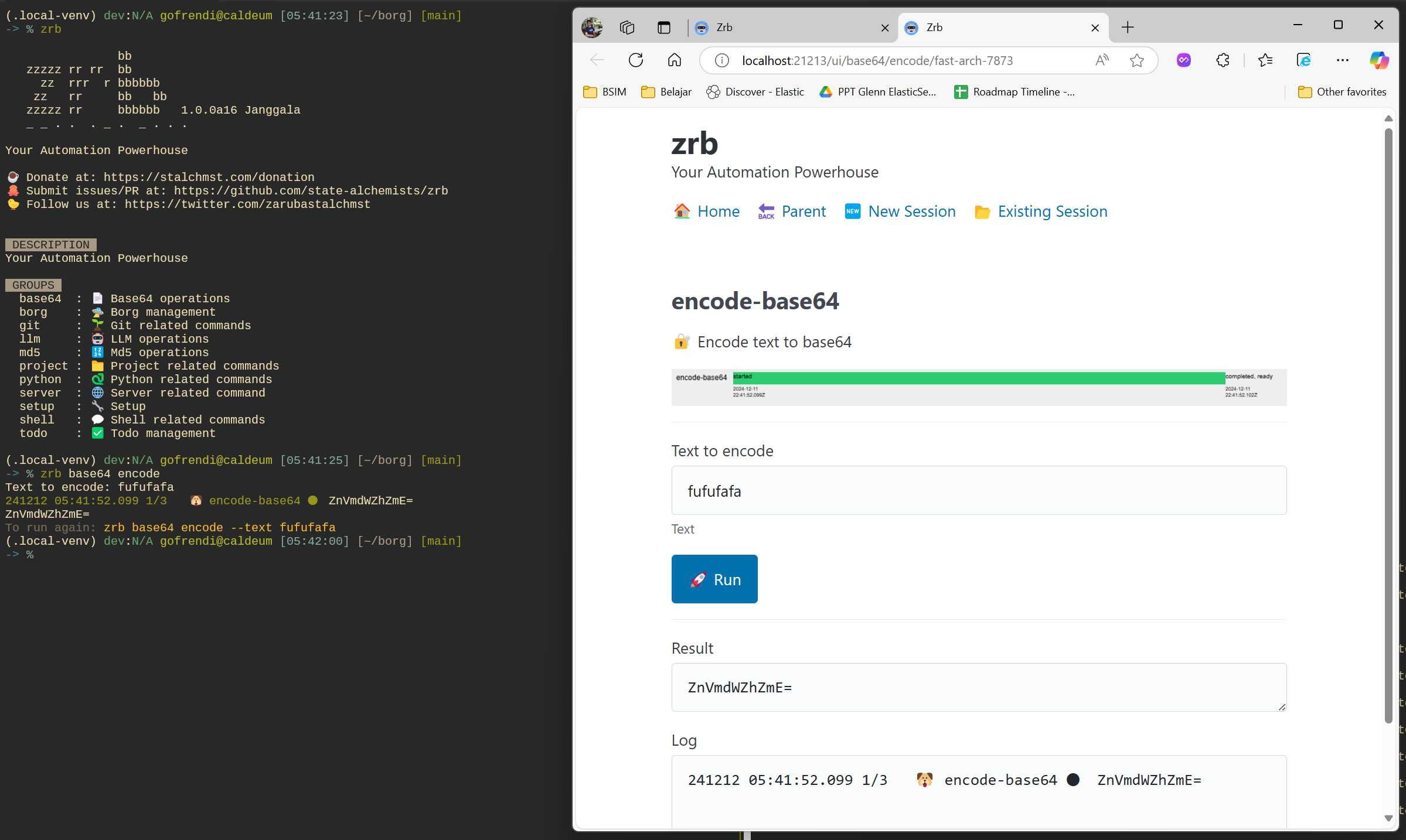Image resolution: width=1406 pixels, height=840 pixels.
Task: View site information for localhost
Action: coord(722,60)
